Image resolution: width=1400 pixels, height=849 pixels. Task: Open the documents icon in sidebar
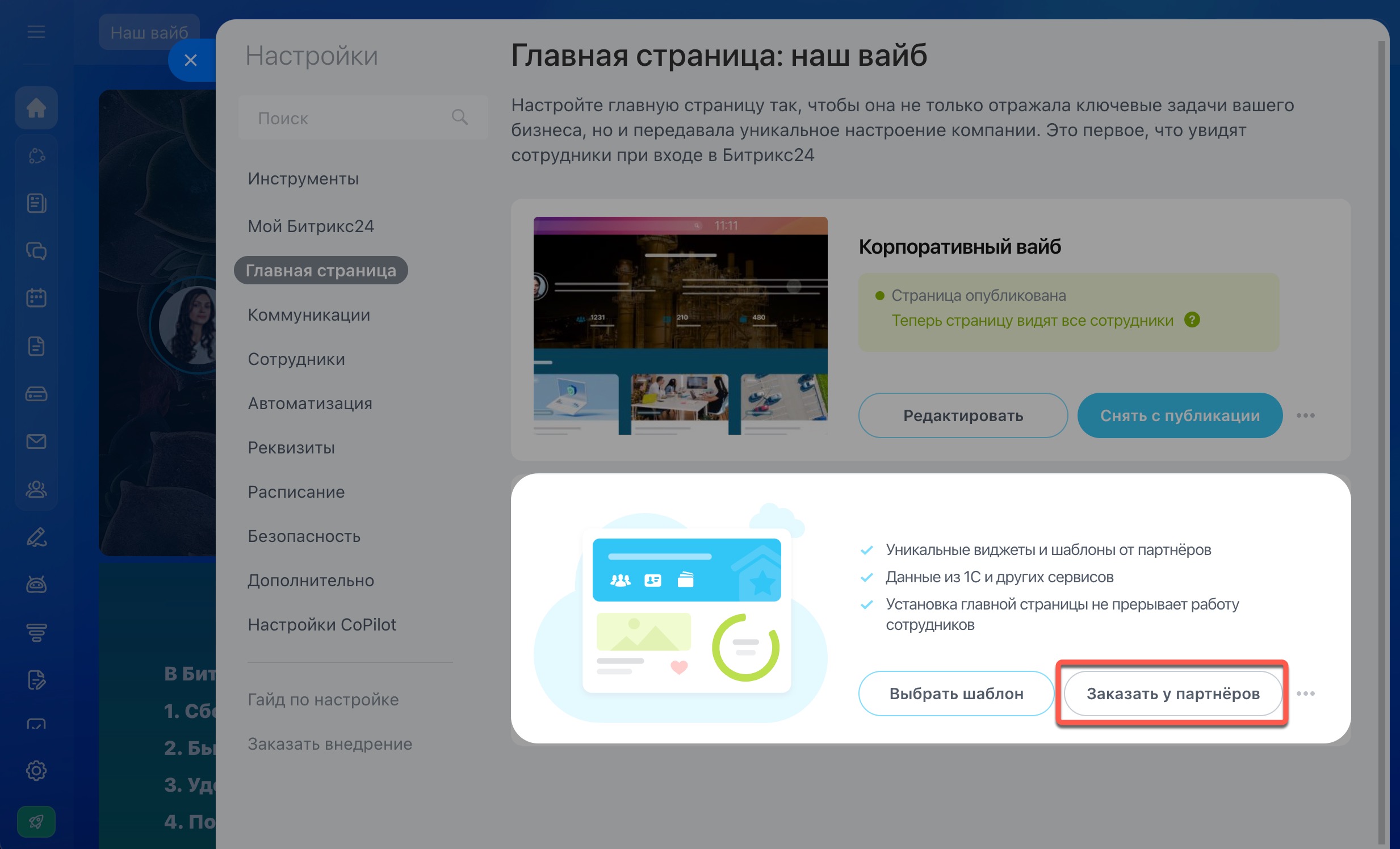pyautogui.click(x=36, y=346)
